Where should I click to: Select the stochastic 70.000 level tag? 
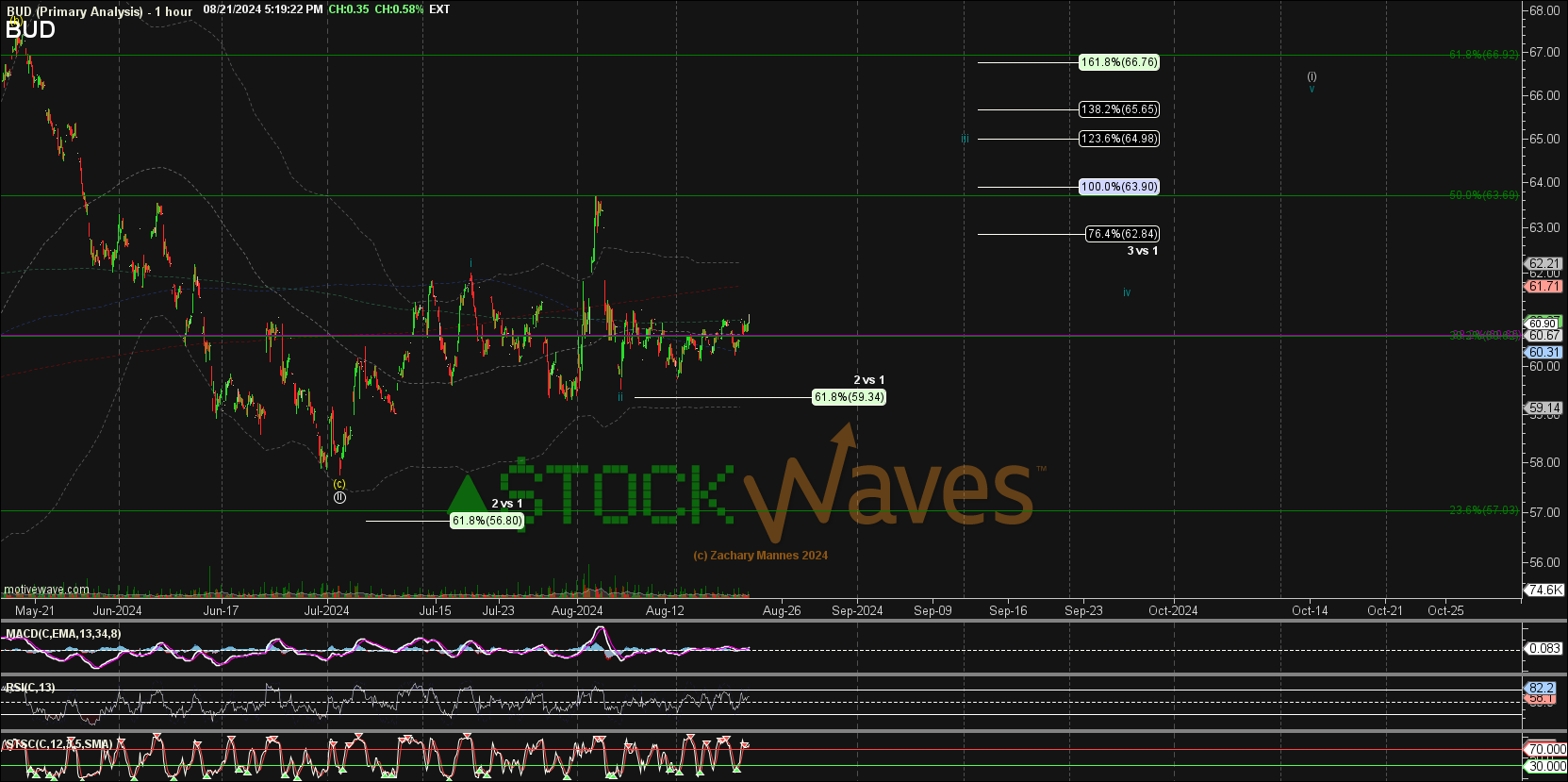pos(1546,750)
